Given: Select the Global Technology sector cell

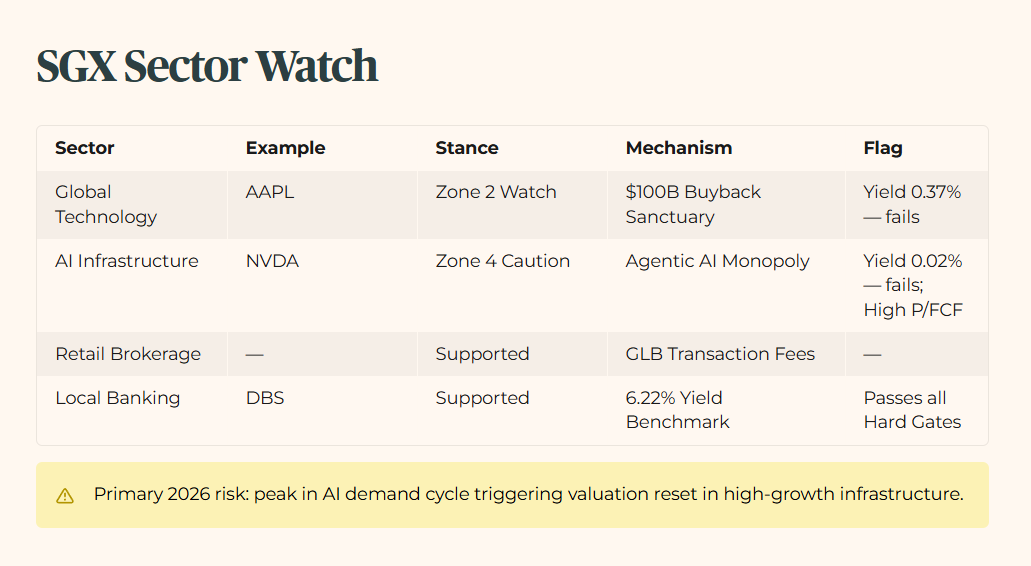Looking at the screenshot, I should click(106, 204).
